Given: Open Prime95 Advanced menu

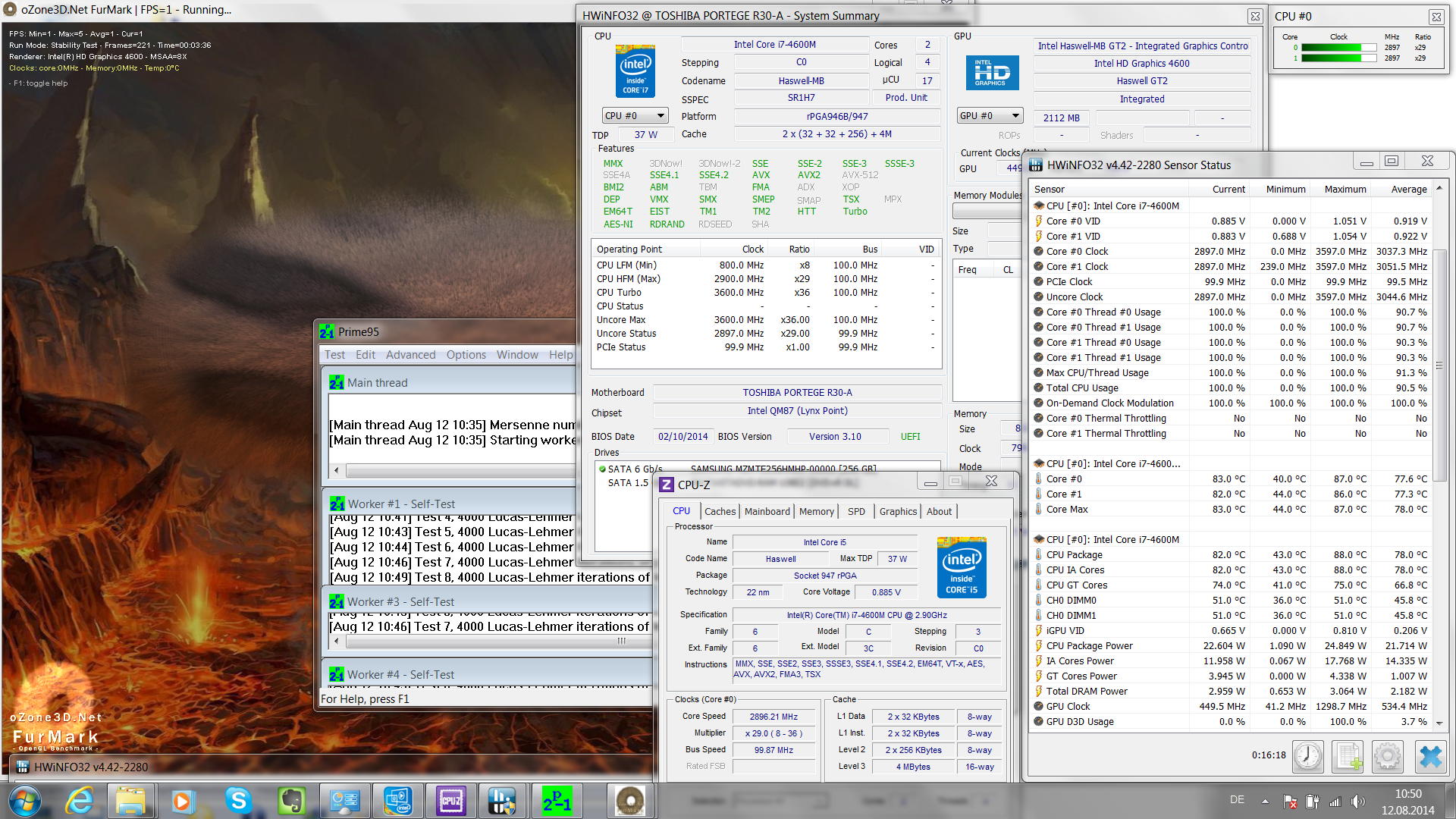Looking at the screenshot, I should tap(410, 355).
